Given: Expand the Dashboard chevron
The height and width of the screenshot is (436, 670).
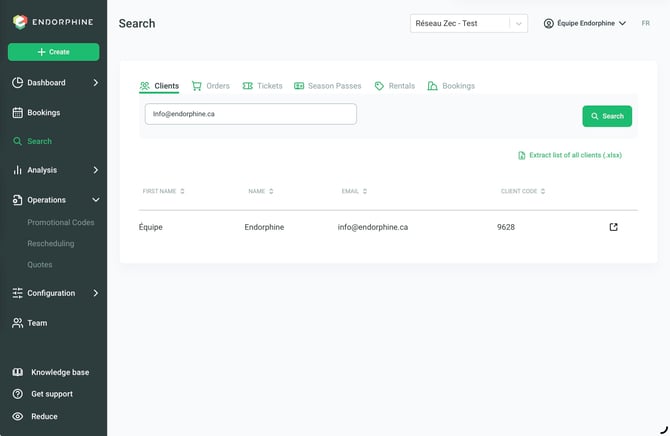Looking at the screenshot, I should [x=96, y=82].
